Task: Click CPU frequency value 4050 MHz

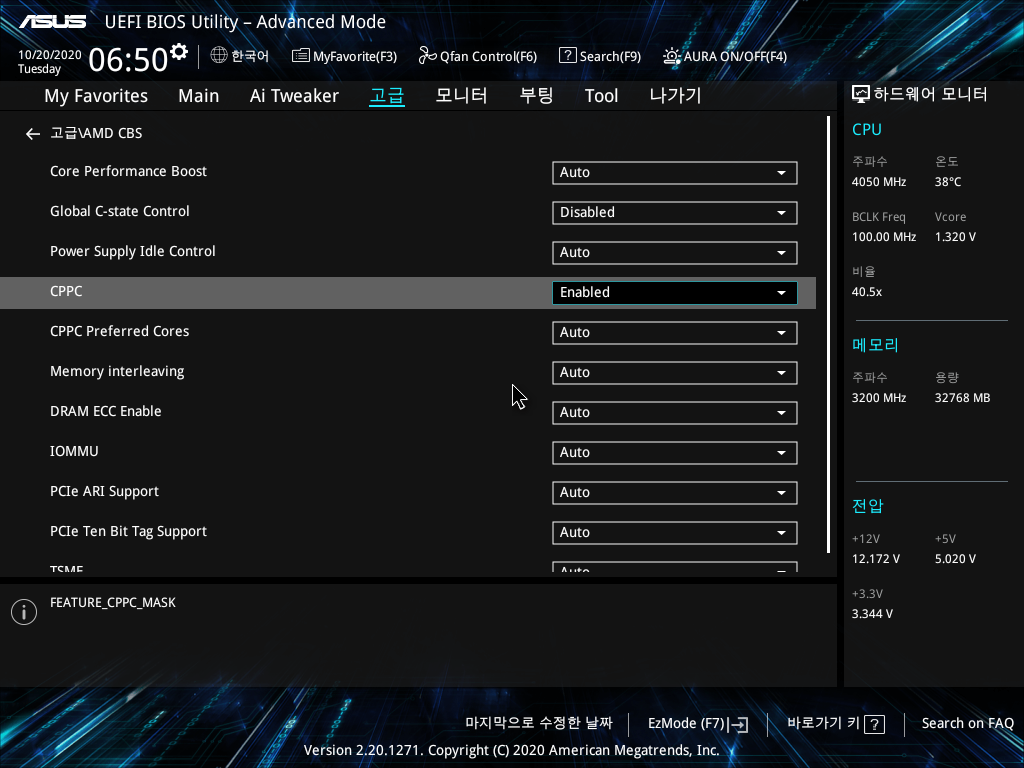Action: pos(878,182)
